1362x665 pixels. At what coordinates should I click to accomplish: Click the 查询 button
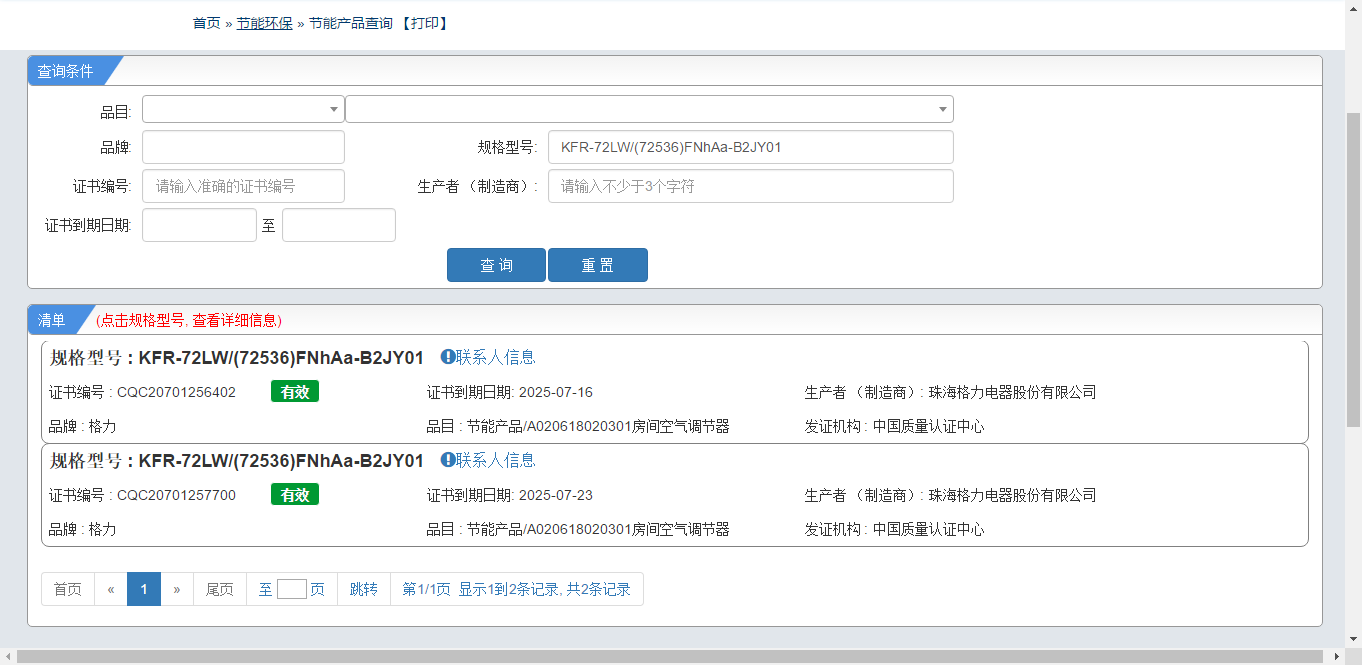click(x=496, y=265)
